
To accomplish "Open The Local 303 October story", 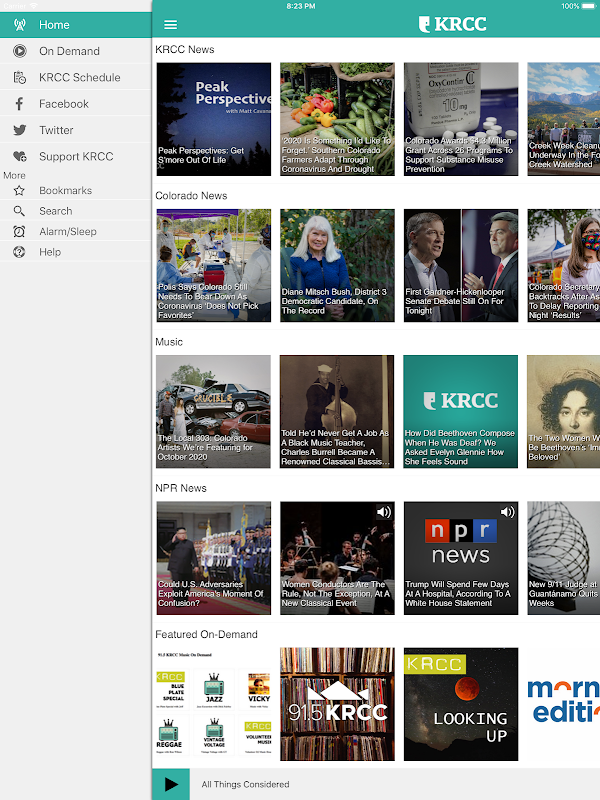I will pos(213,411).
